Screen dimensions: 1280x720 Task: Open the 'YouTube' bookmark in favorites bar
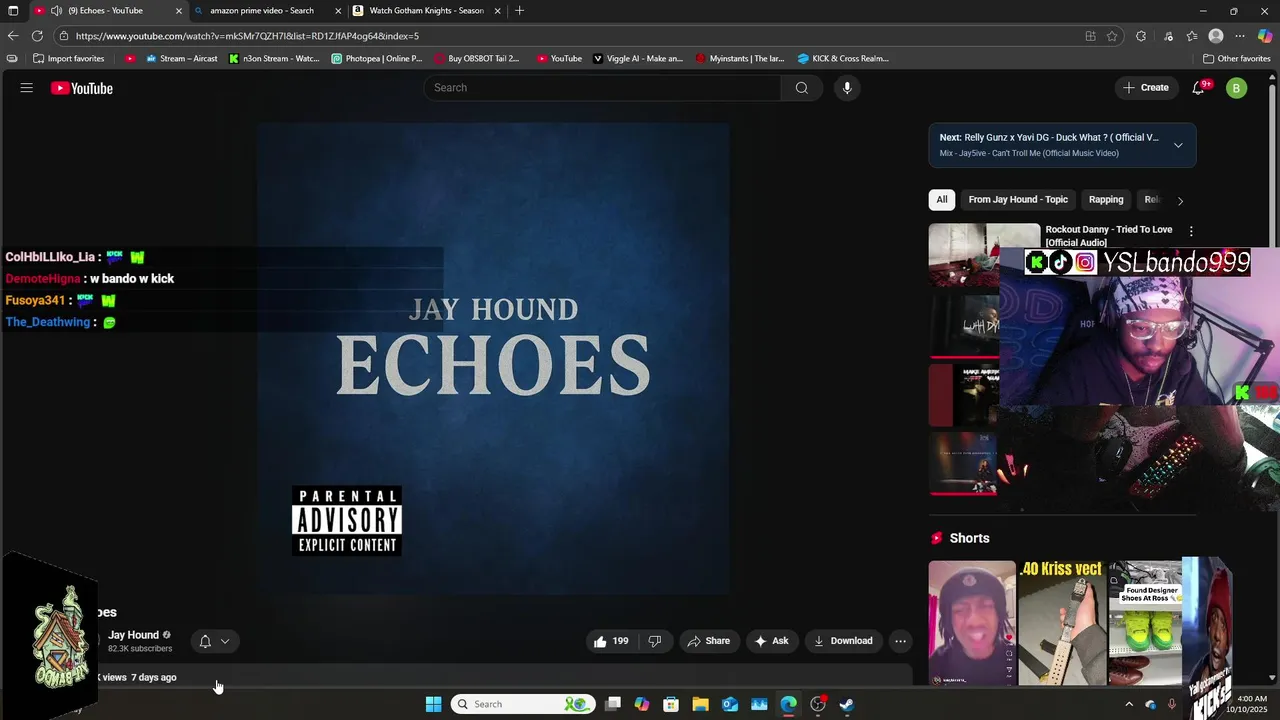click(559, 59)
